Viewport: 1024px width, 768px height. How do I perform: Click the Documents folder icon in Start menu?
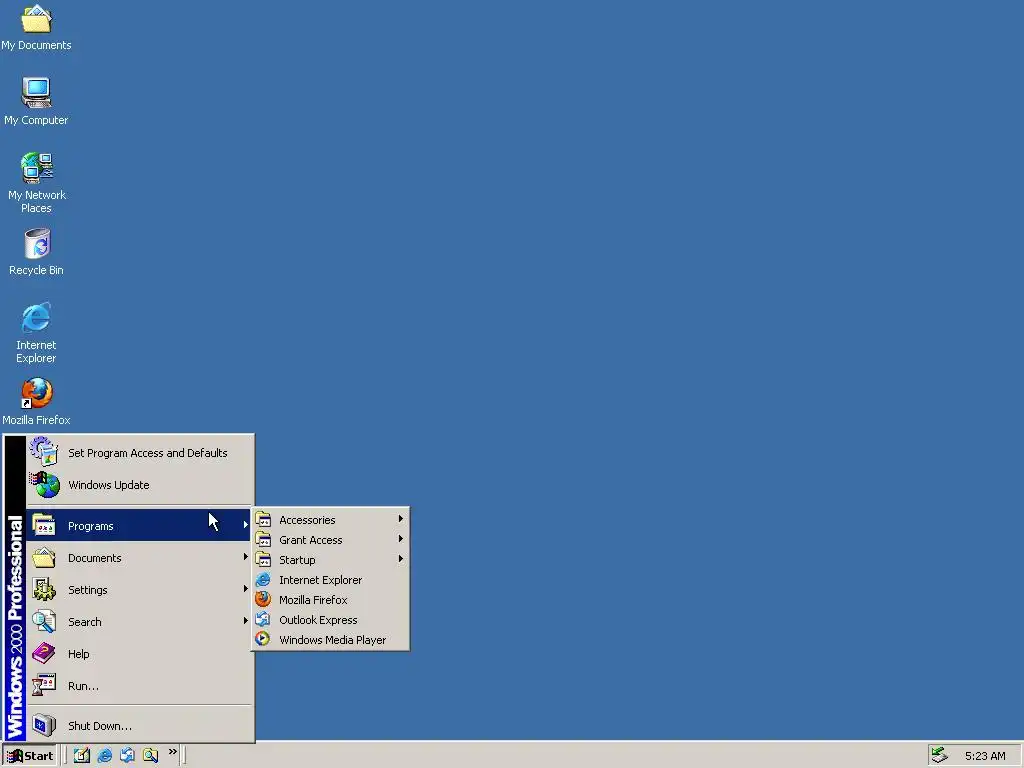[x=44, y=558]
